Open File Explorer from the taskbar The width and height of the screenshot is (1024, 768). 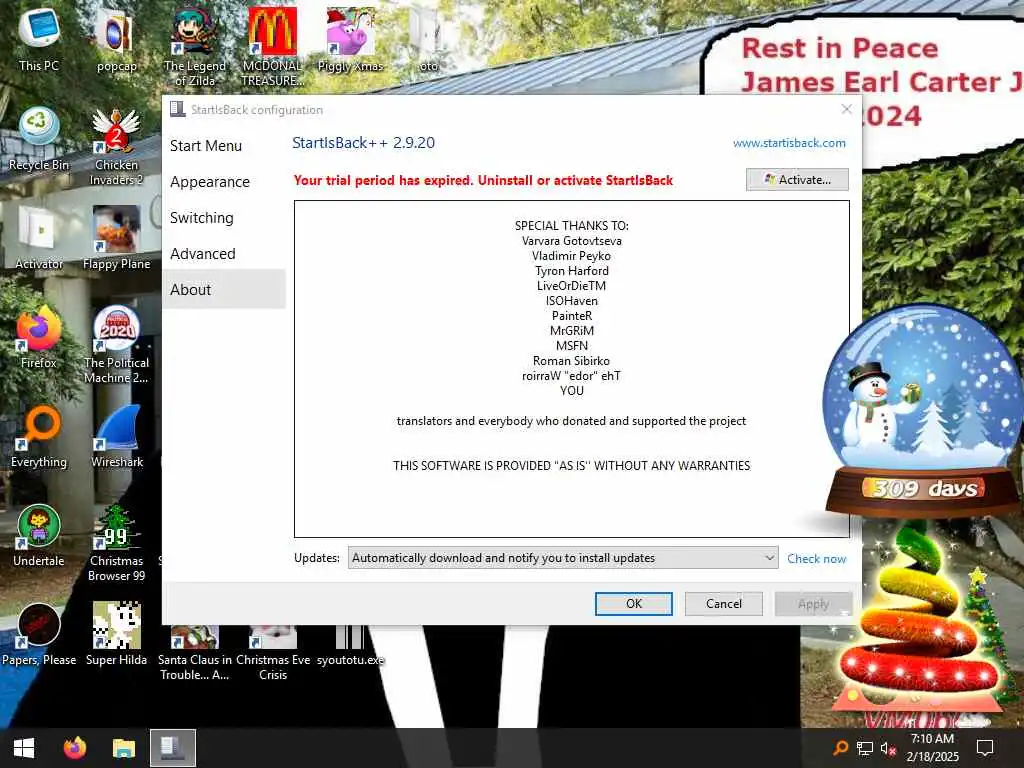[123, 748]
